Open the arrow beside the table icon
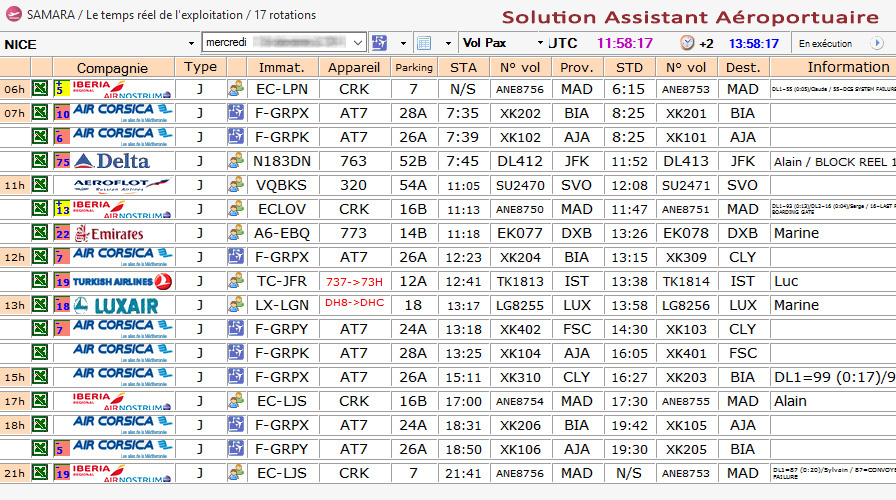 pyautogui.click(x=448, y=43)
